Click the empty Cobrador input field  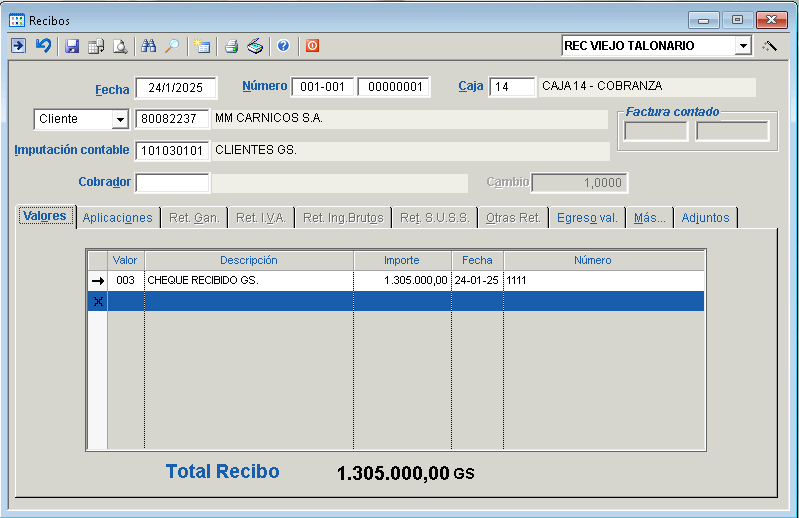pos(172,183)
